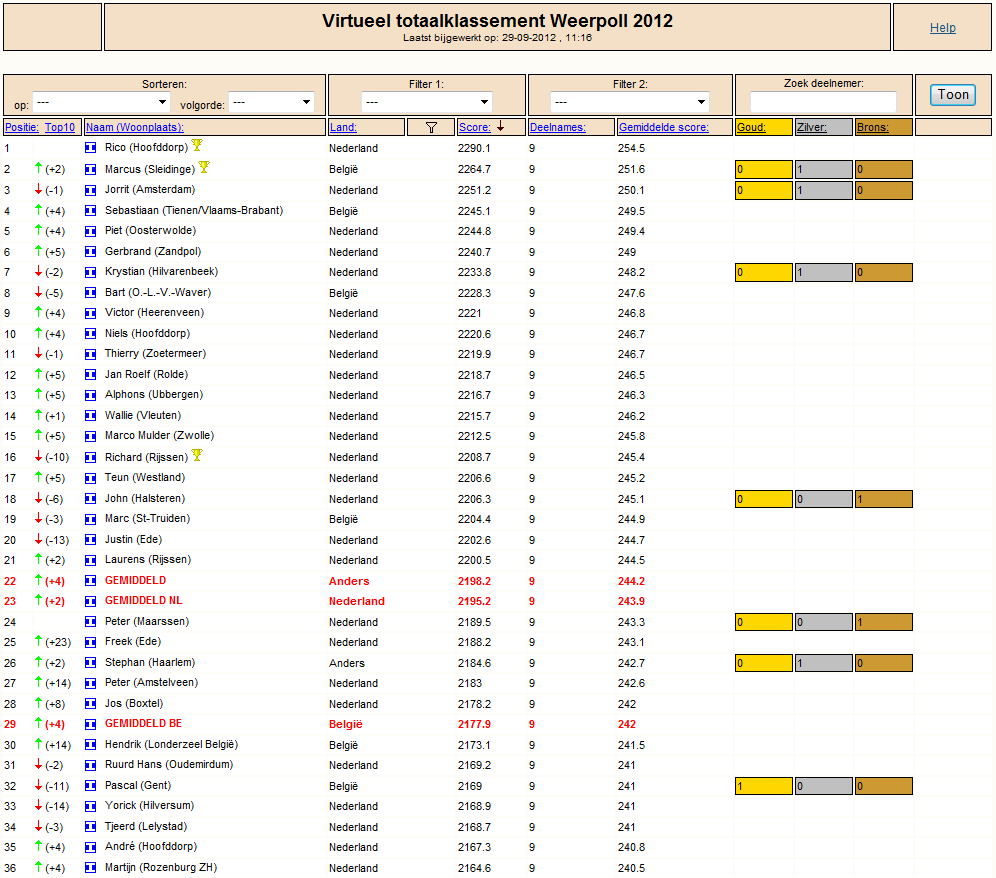Image resolution: width=996 pixels, height=878 pixels.
Task: Sort by Gemiddelde score header
Action: click(664, 127)
